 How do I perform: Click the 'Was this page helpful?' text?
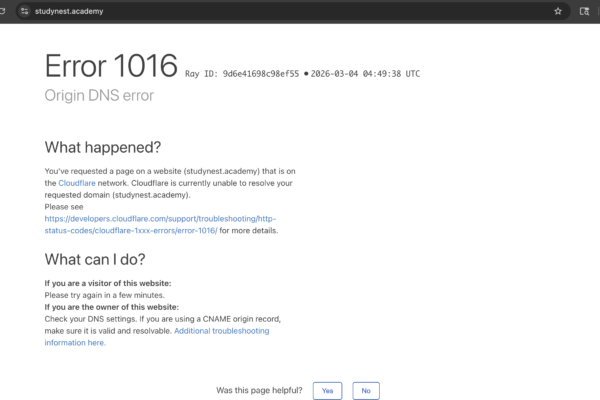click(259, 390)
